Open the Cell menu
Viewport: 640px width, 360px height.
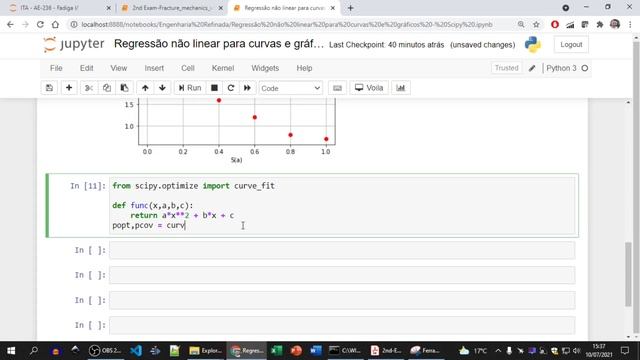[188, 68]
